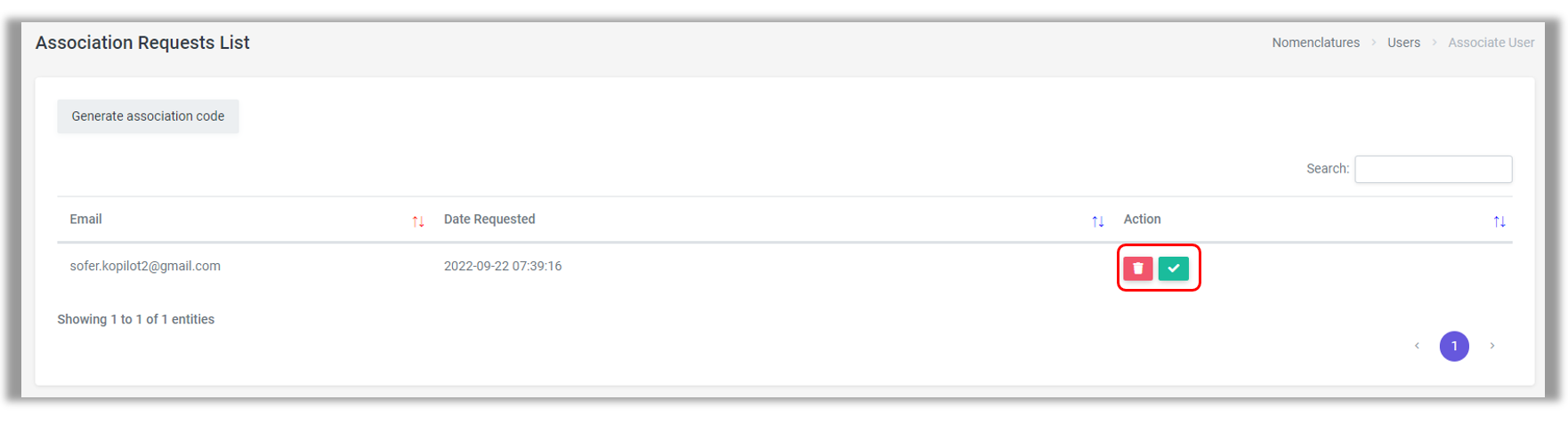The width and height of the screenshot is (1568, 424).
Task: Click sort arrows in Date Requested column
Action: pos(1097,221)
